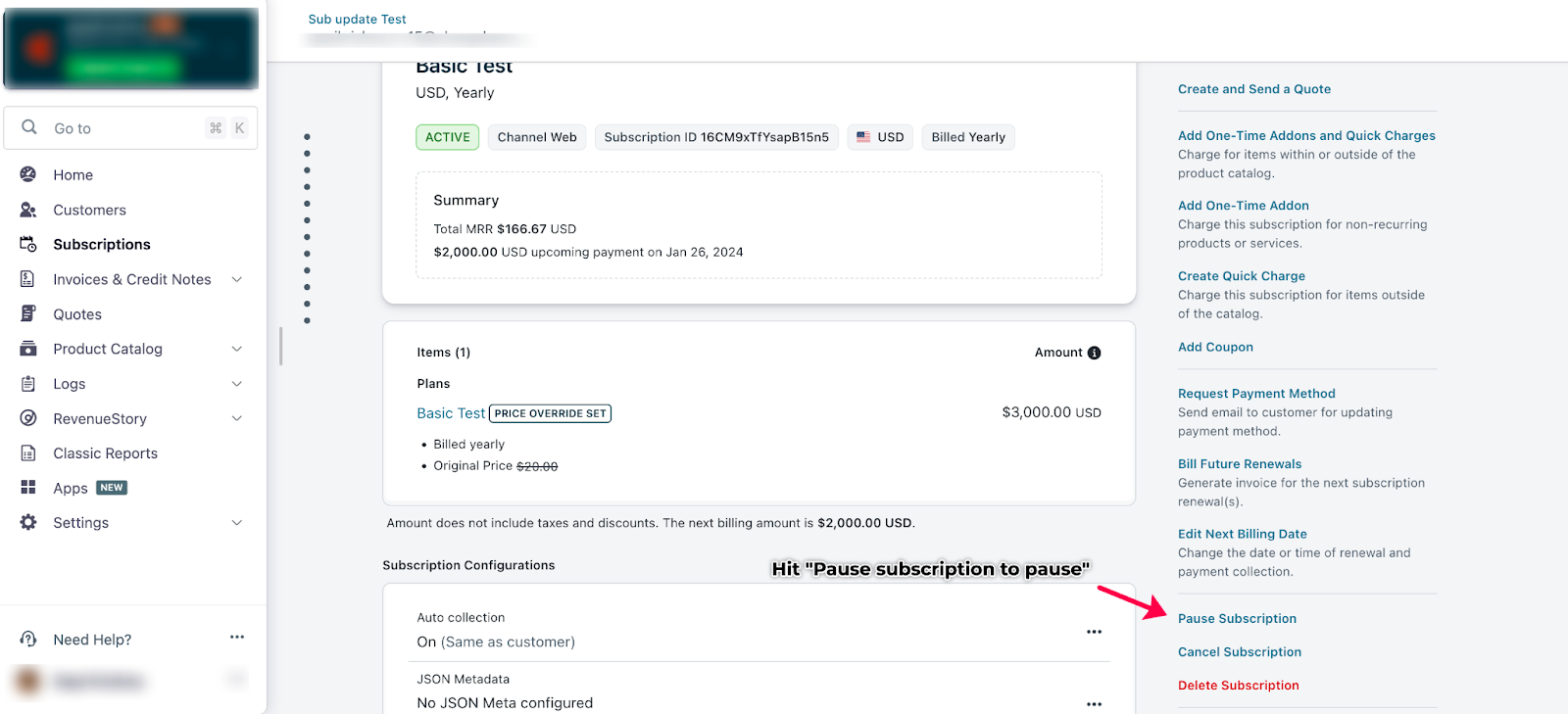
Task: Click the Amount info icon
Action: (1094, 353)
